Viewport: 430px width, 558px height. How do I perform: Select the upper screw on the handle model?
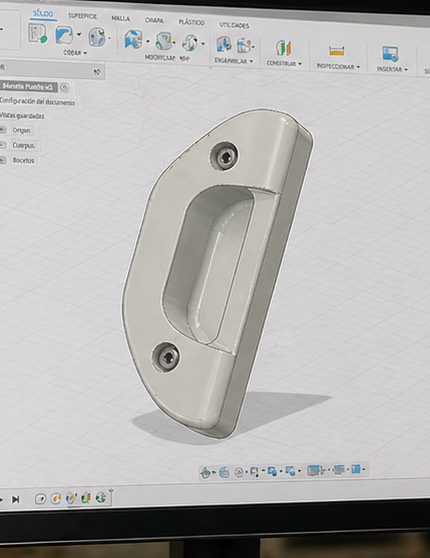click(x=224, y=156)
